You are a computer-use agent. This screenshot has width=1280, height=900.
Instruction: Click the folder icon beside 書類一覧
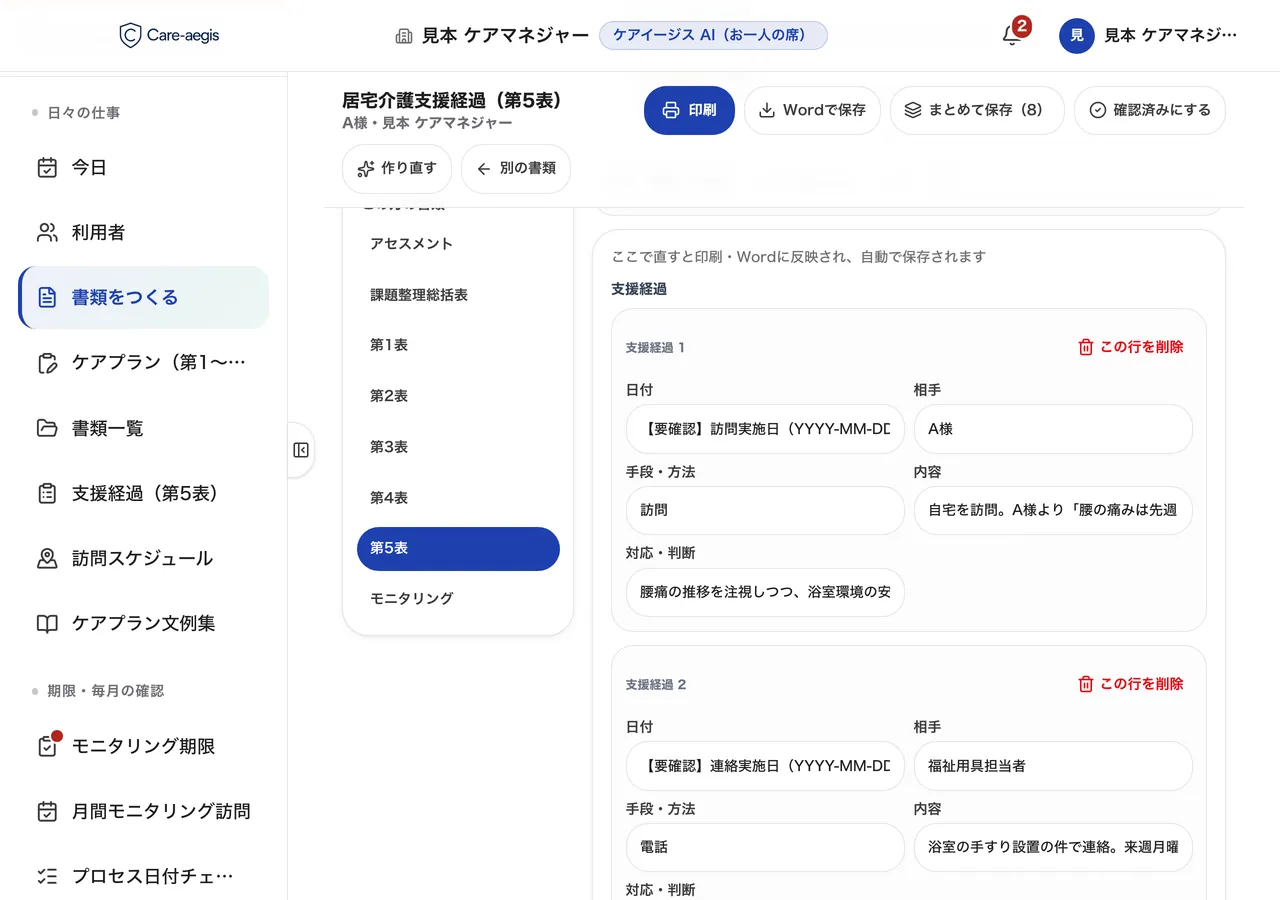click(x=47, y=428)
